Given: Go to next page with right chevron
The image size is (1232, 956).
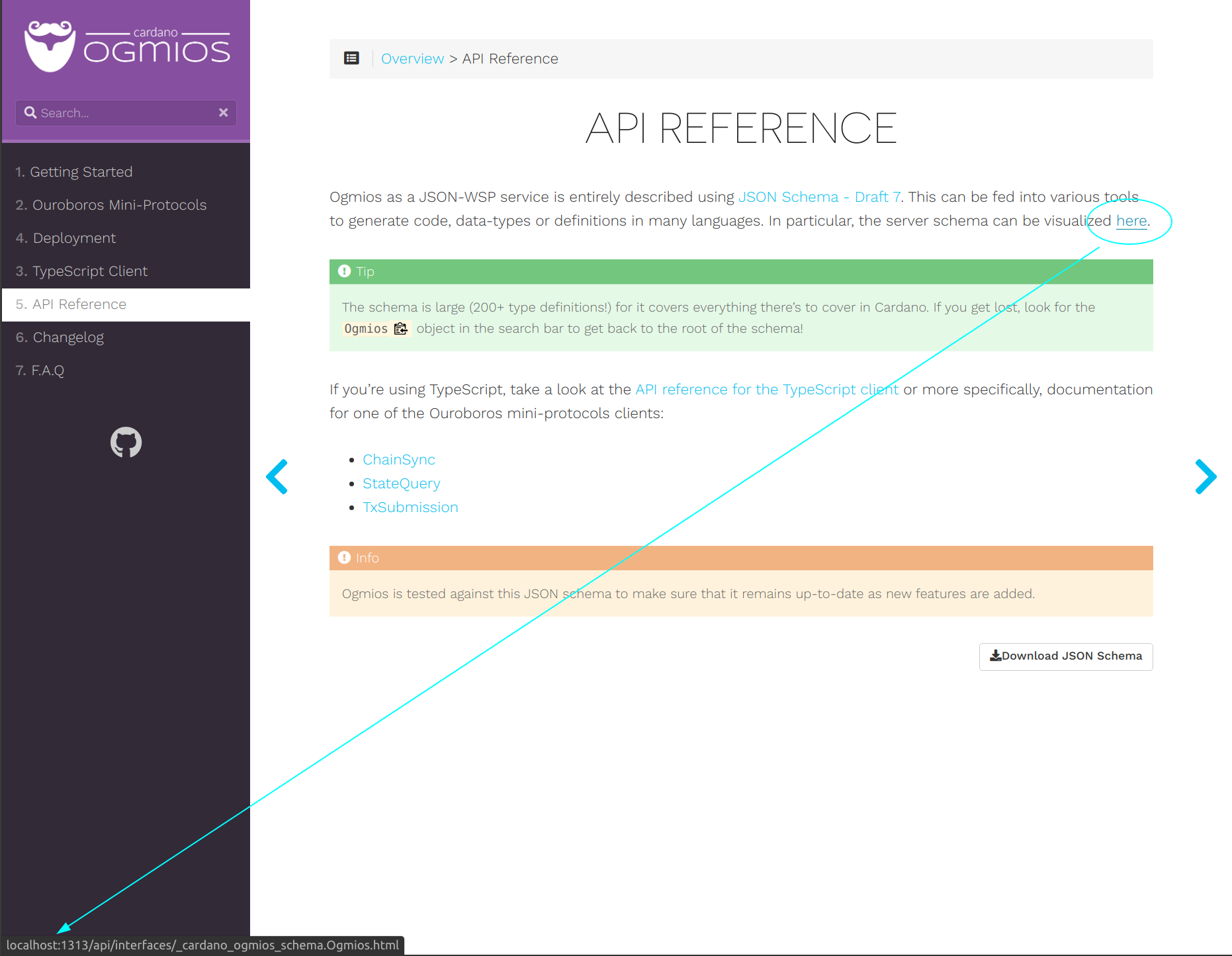Looking at the screenshot, I should click(x=1206, y=476).
